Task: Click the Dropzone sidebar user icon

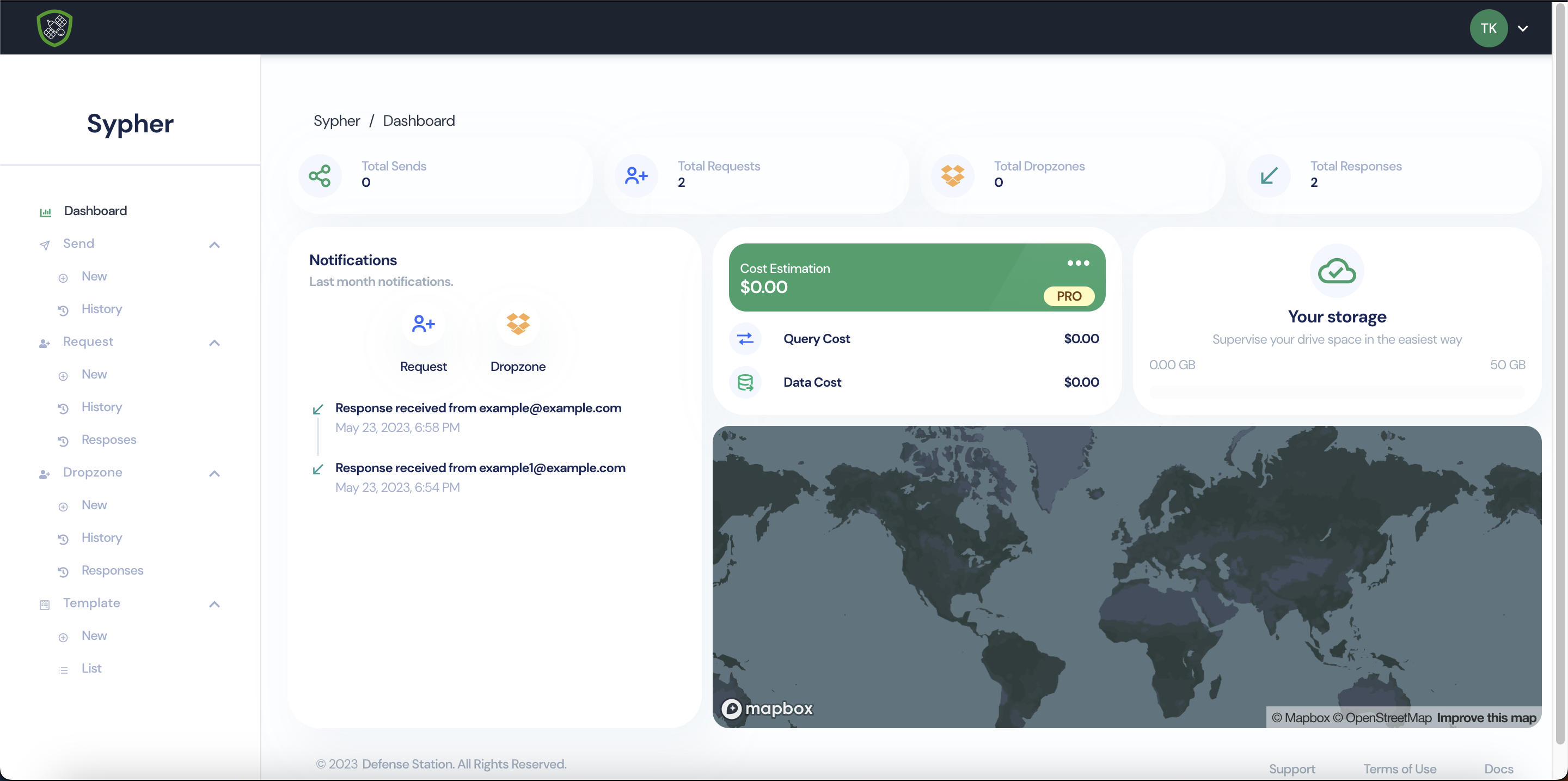Action: pos(45,474)
